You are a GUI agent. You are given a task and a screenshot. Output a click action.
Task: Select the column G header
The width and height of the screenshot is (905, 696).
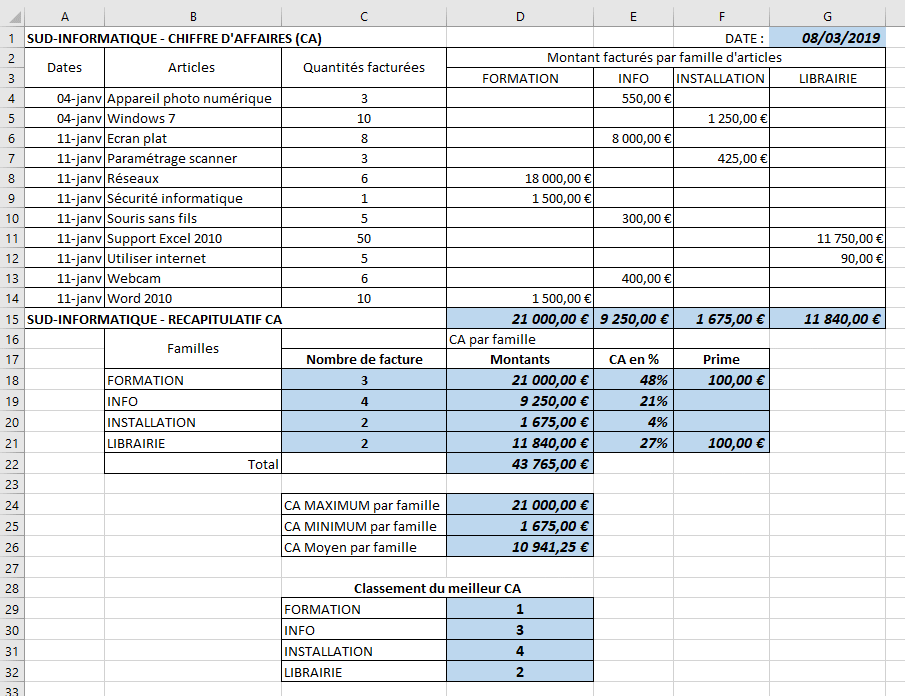click(827, 16)
